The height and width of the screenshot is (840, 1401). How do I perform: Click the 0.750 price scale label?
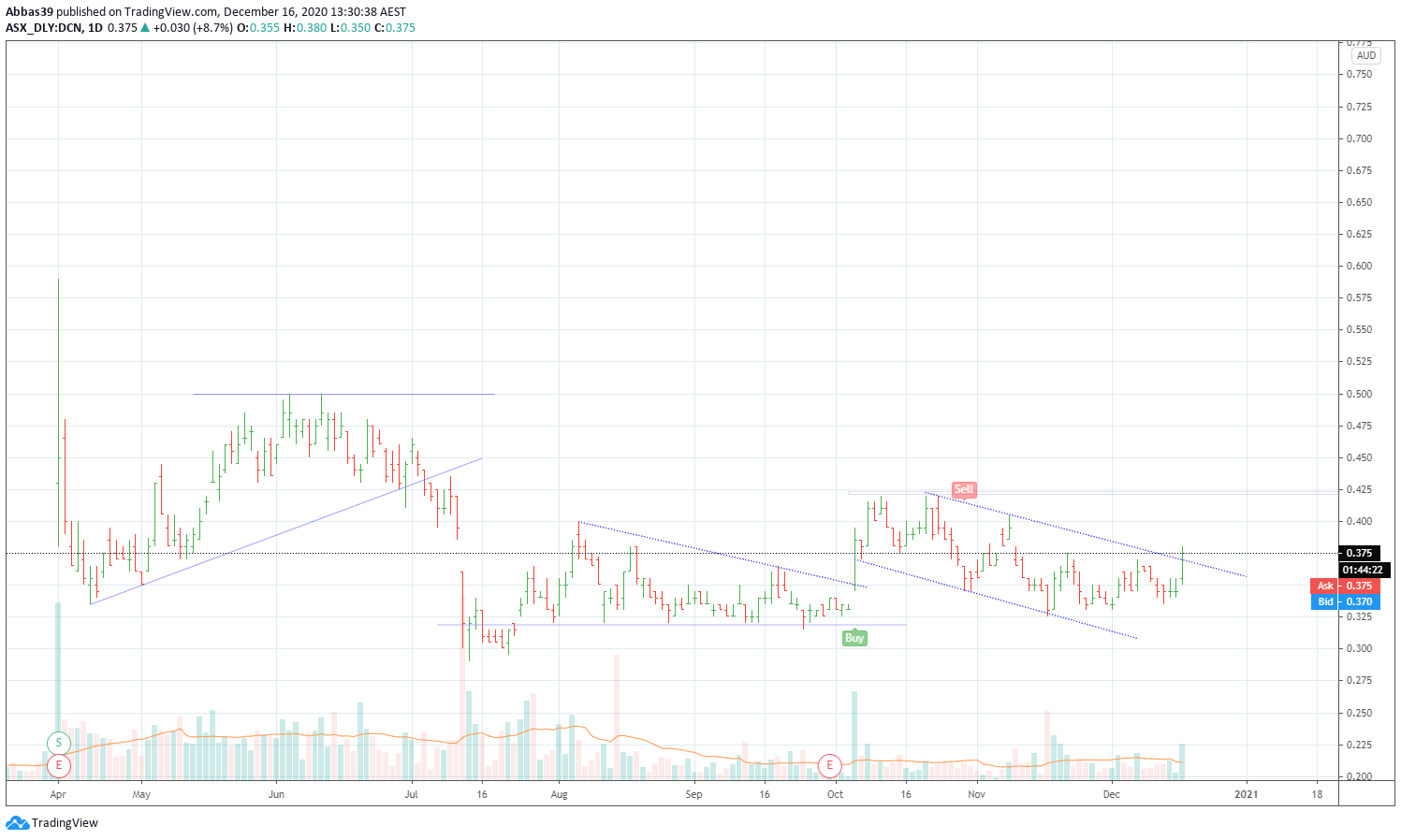[1359, 75]
